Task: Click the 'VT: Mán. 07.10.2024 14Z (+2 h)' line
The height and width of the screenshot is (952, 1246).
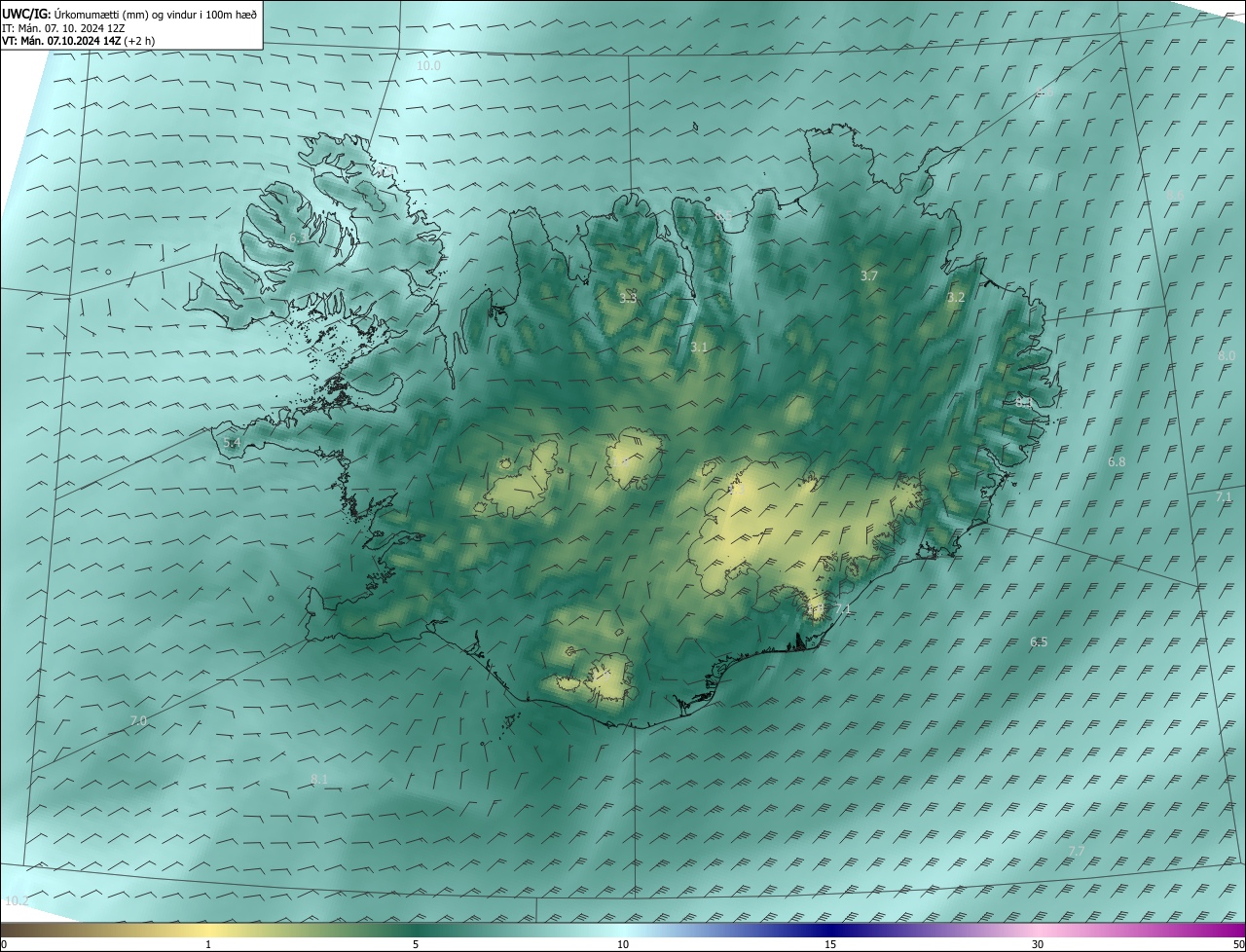Action: coord(78,41)
